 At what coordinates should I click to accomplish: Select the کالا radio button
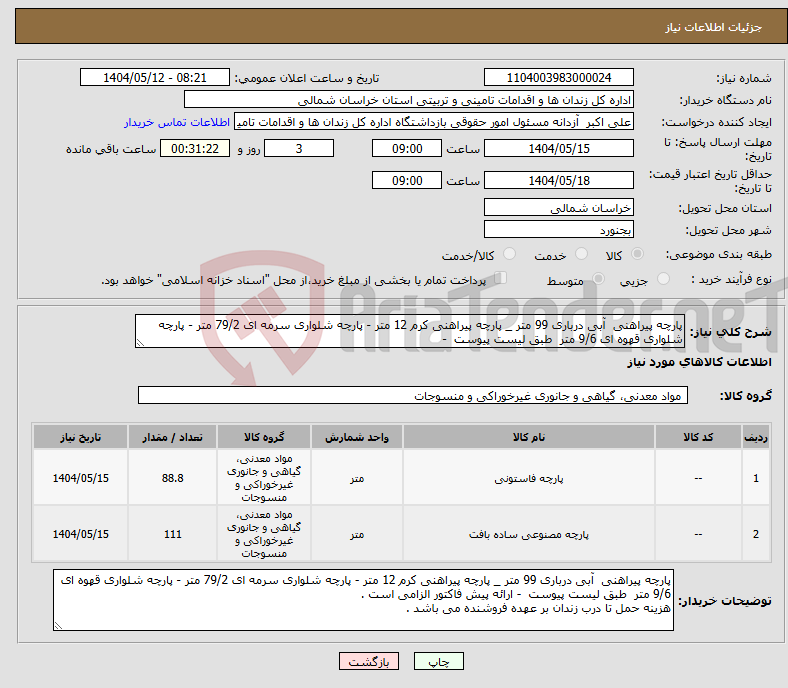(x=637, y=254)
